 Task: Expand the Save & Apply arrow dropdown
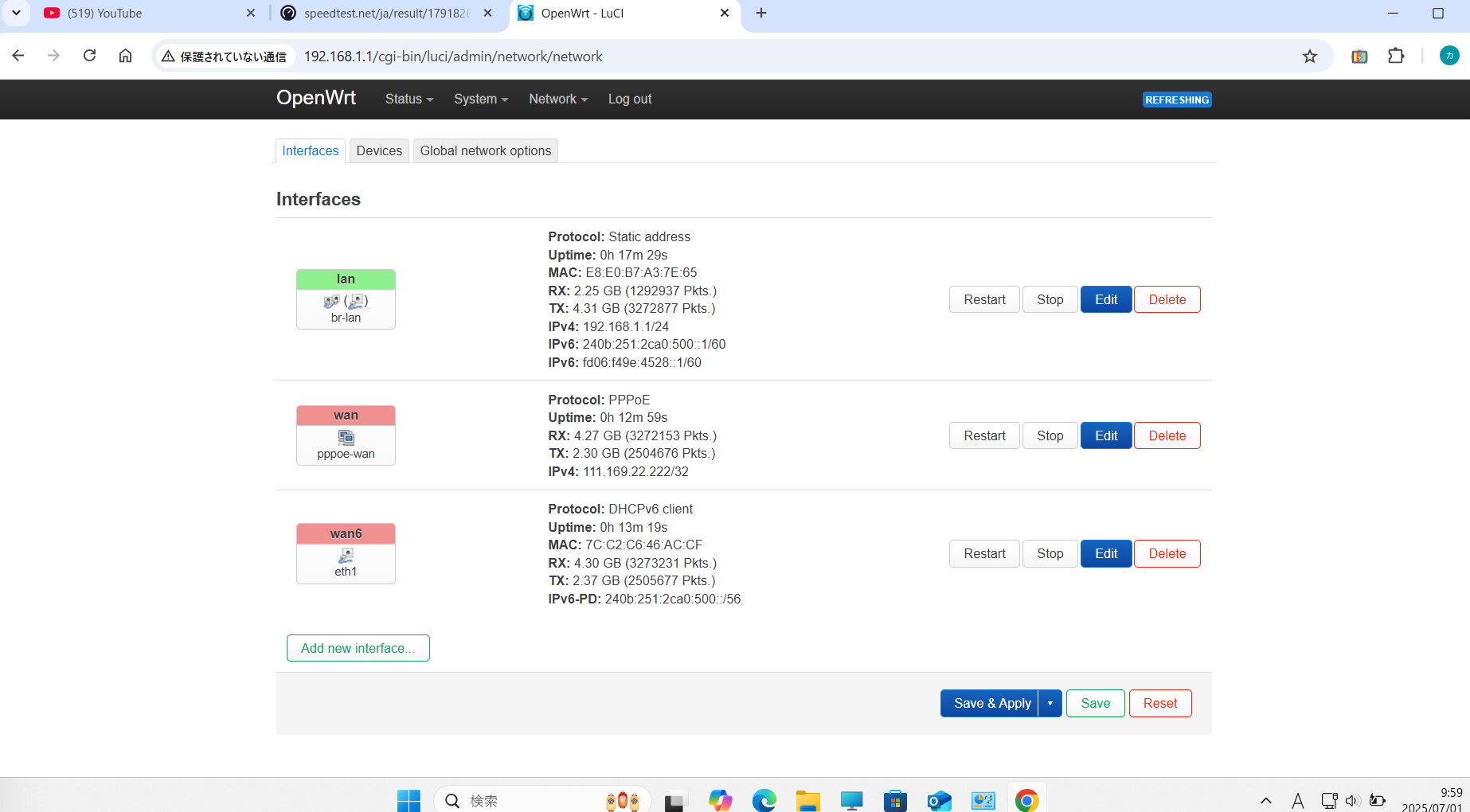click(x=1050, y=703)
